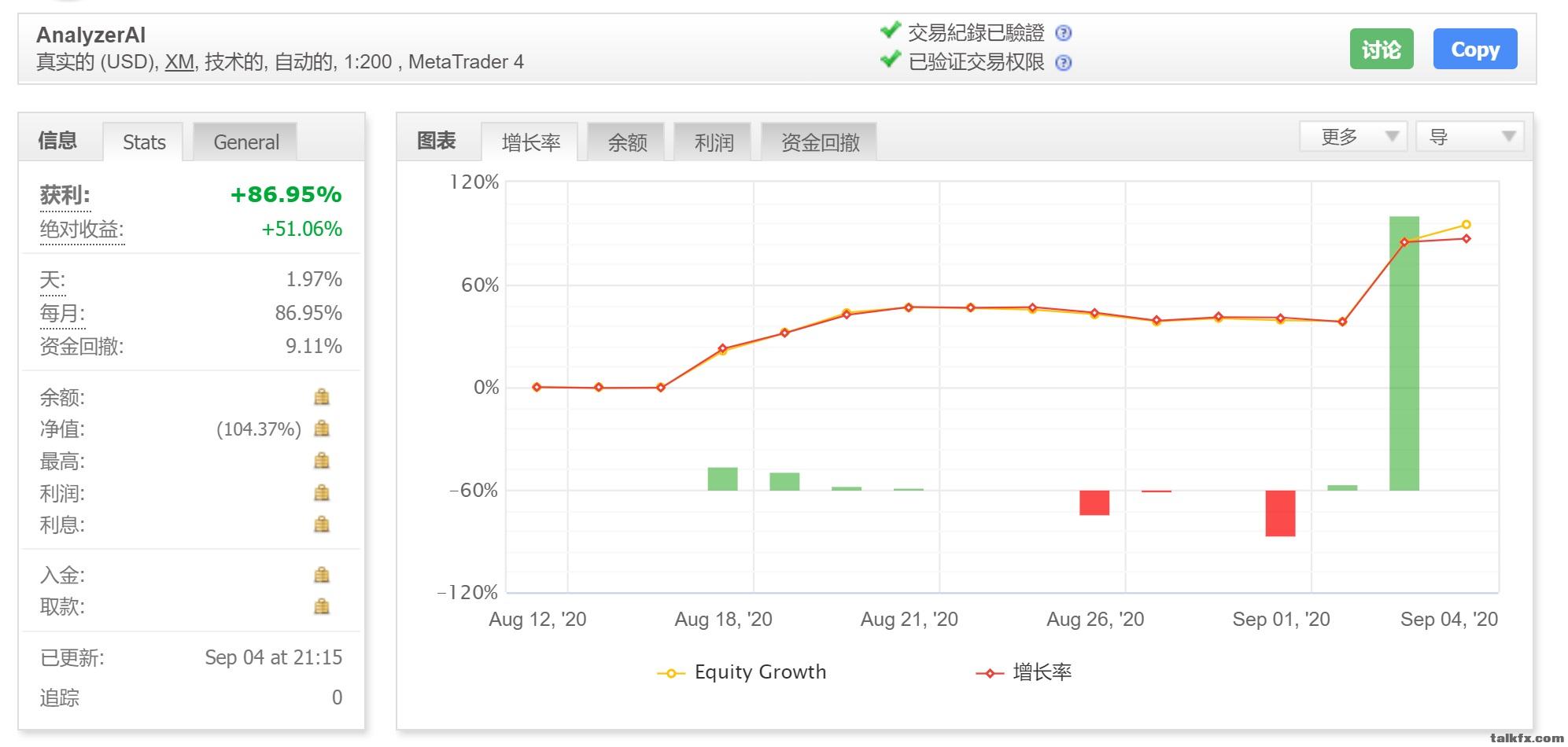Switch to the General tab
The height and width of the screenshot is (747, 1568).
(x=246, y=142)
